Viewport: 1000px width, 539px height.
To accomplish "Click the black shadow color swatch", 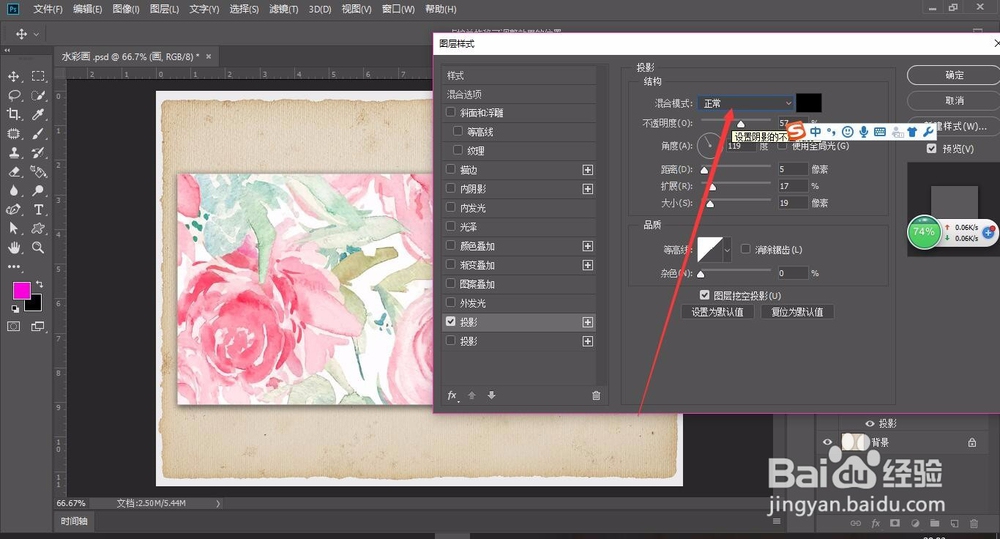I will pos(809,103).
